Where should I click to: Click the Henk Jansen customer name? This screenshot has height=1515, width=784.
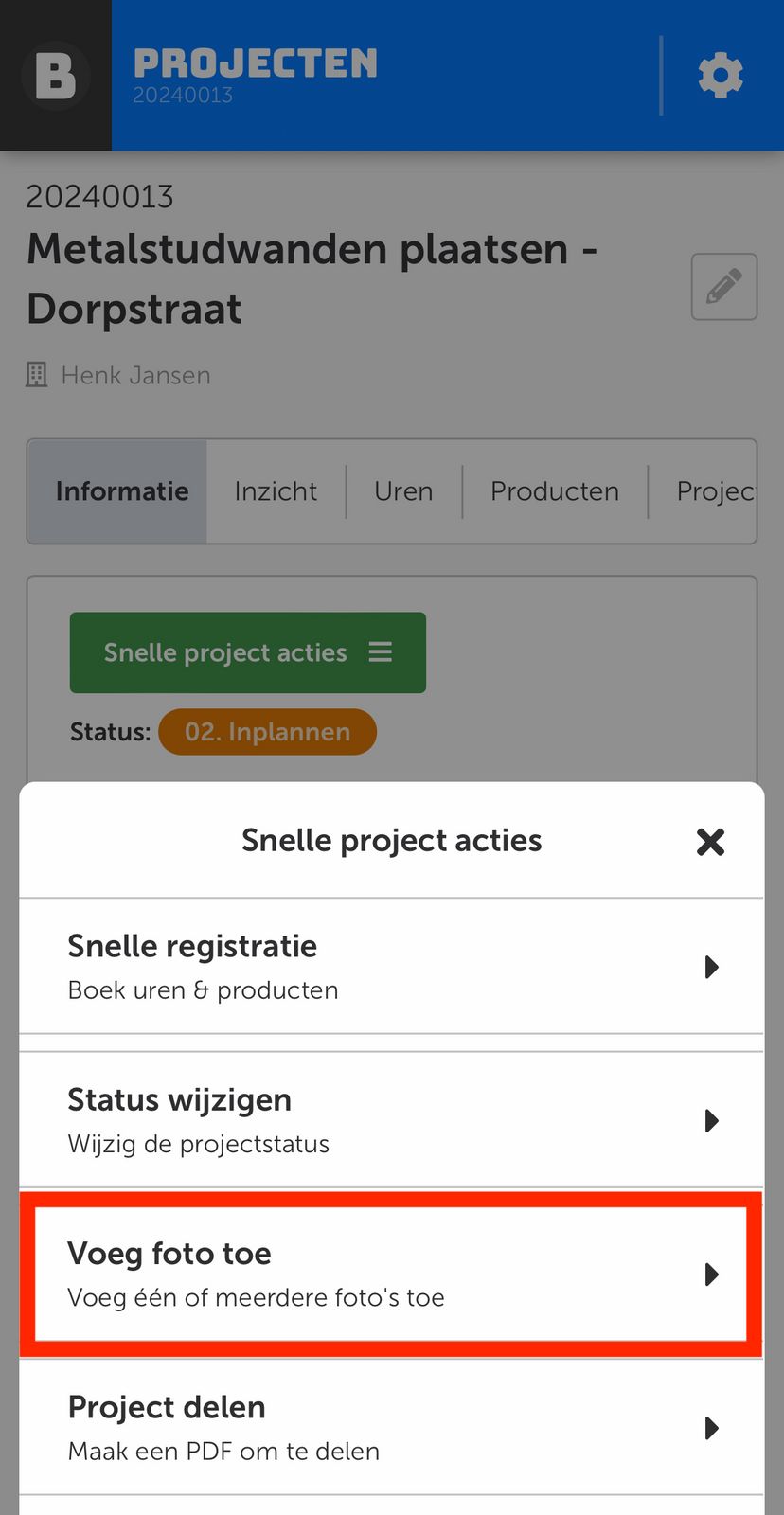click(x=135, y=375)
